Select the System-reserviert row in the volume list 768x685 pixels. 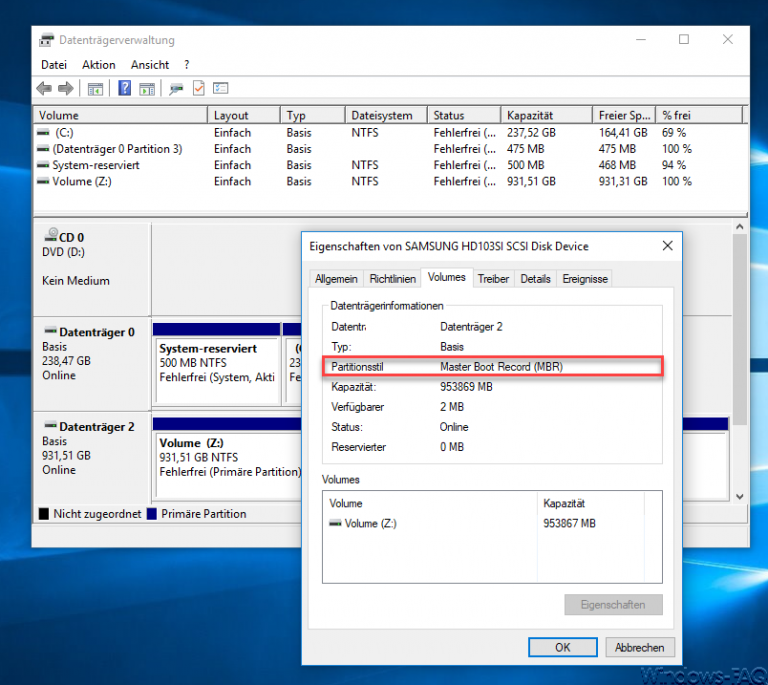(x=95, y=165)
